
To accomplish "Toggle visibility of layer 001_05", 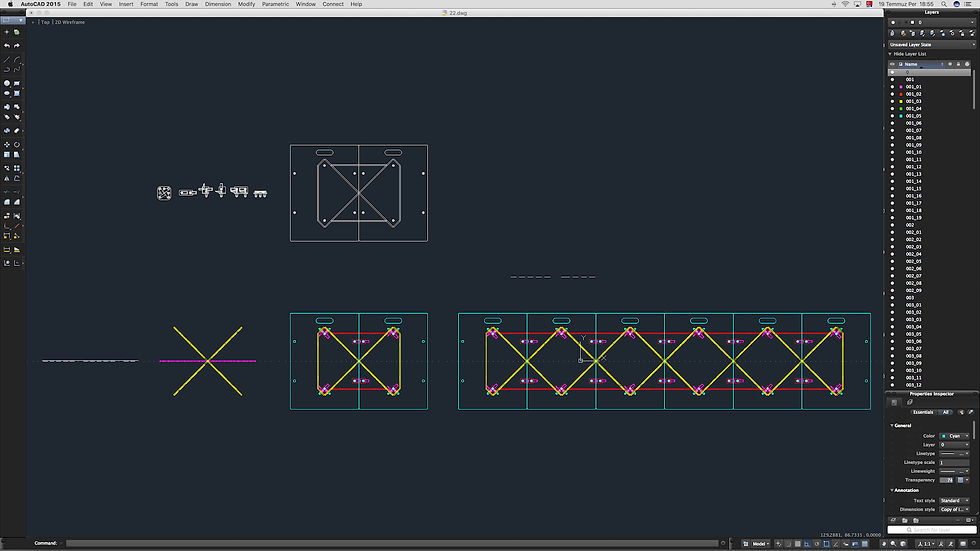I will pos(892,116).
